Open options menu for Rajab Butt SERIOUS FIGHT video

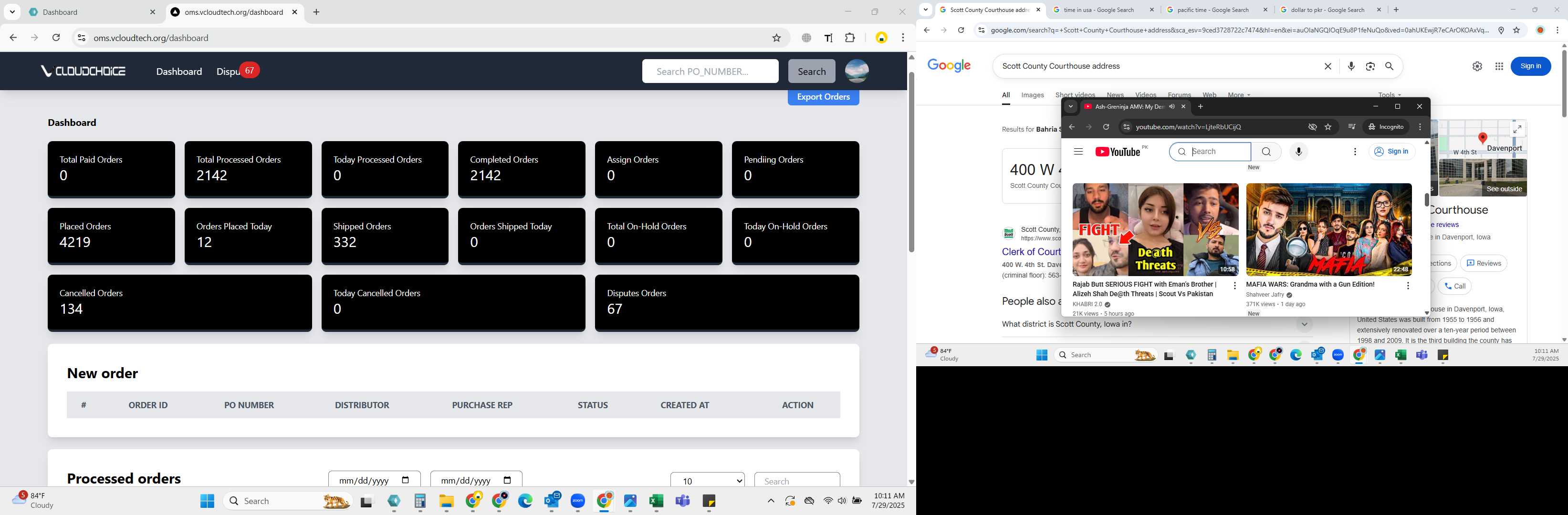pos(1234,286)
